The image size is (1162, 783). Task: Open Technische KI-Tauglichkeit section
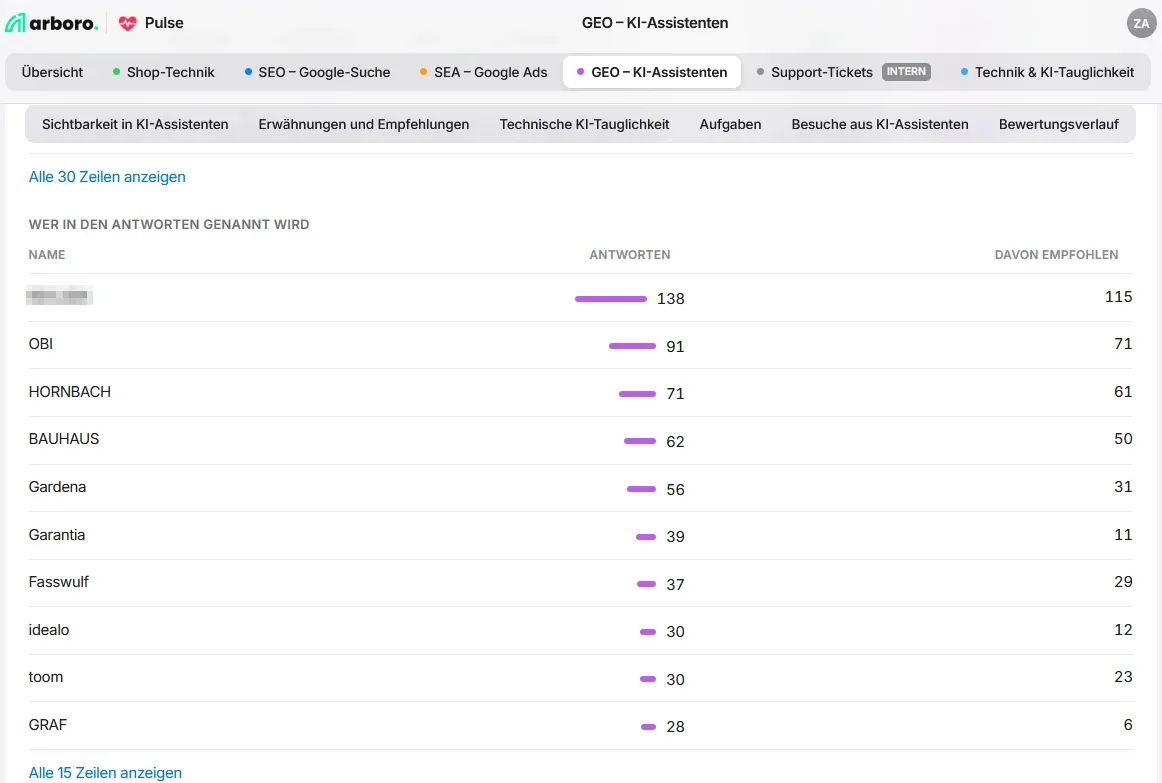[x=584, y=124]
